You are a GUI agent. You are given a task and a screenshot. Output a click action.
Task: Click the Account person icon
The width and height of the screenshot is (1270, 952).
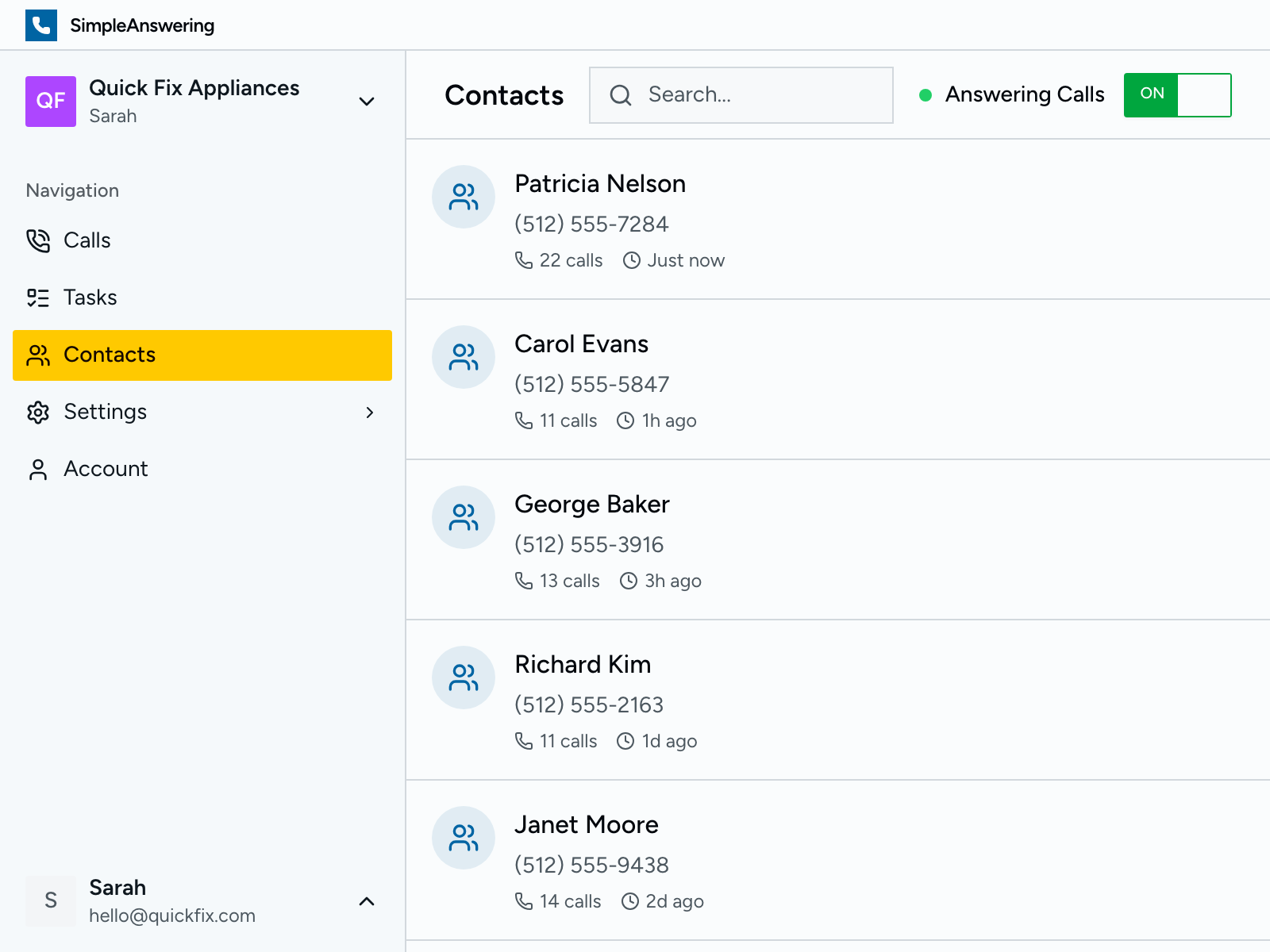point(38,469)
